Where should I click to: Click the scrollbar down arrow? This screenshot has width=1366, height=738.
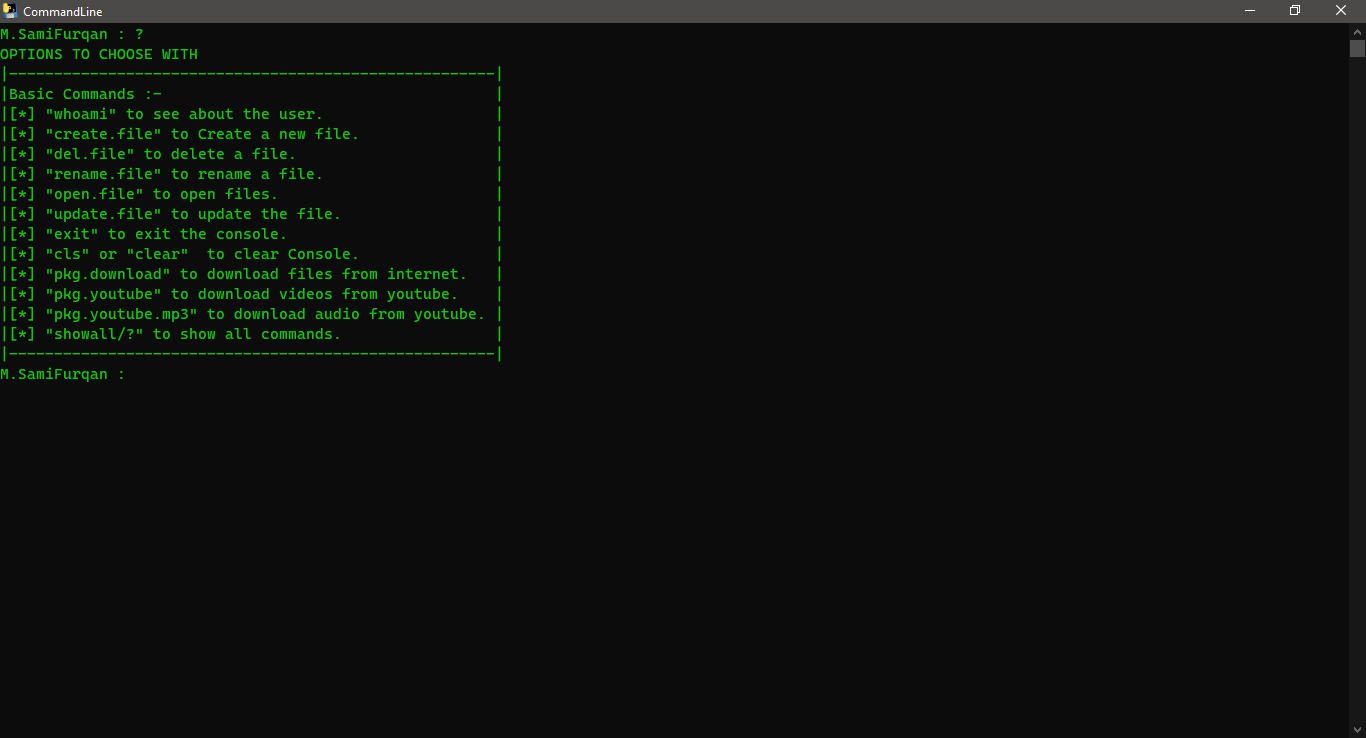point(1357,729)
